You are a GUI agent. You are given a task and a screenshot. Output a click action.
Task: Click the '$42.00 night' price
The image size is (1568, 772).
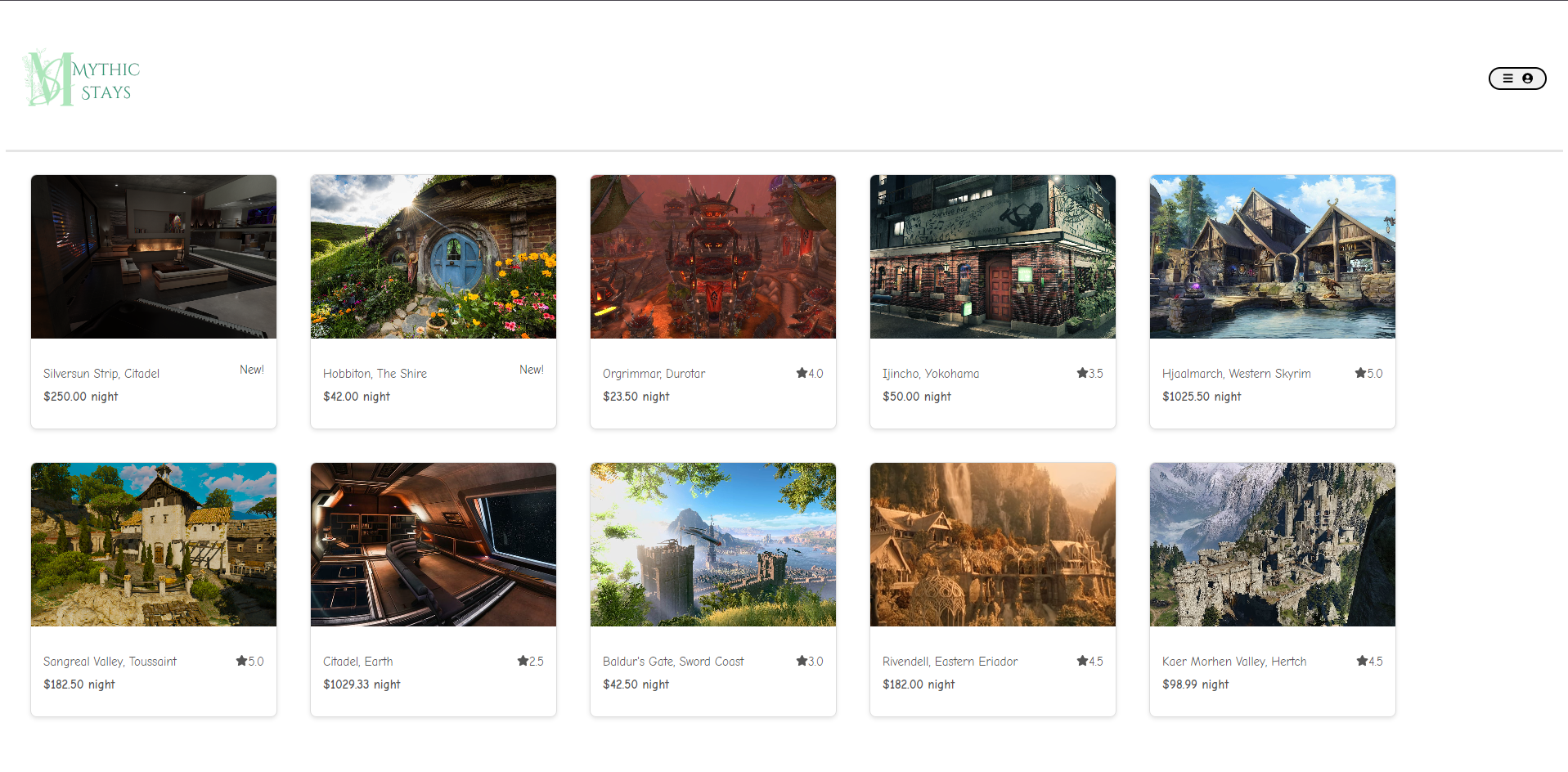tap(357, 397)
